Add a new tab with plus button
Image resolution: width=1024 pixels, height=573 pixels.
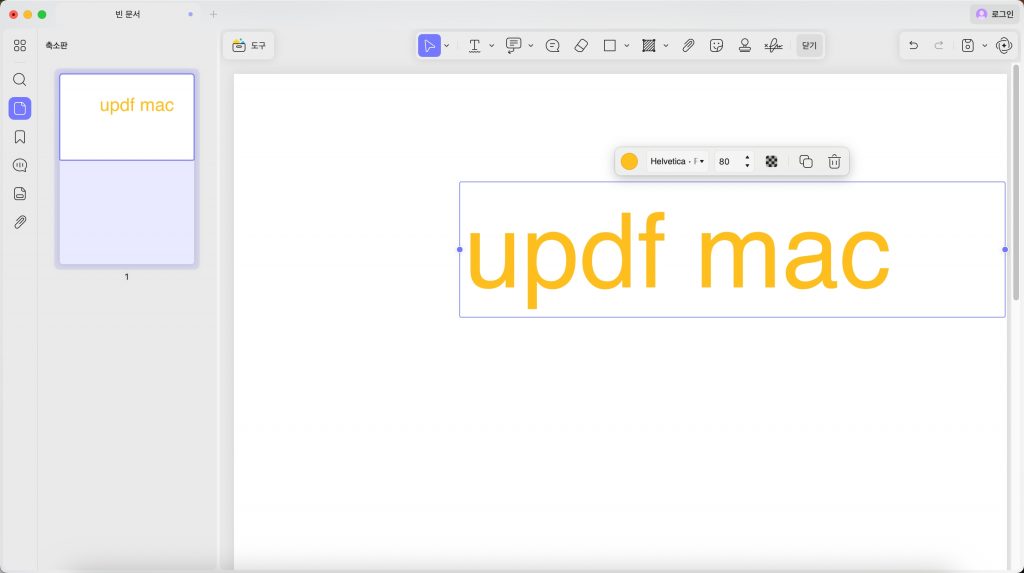(x=214, y=14)
